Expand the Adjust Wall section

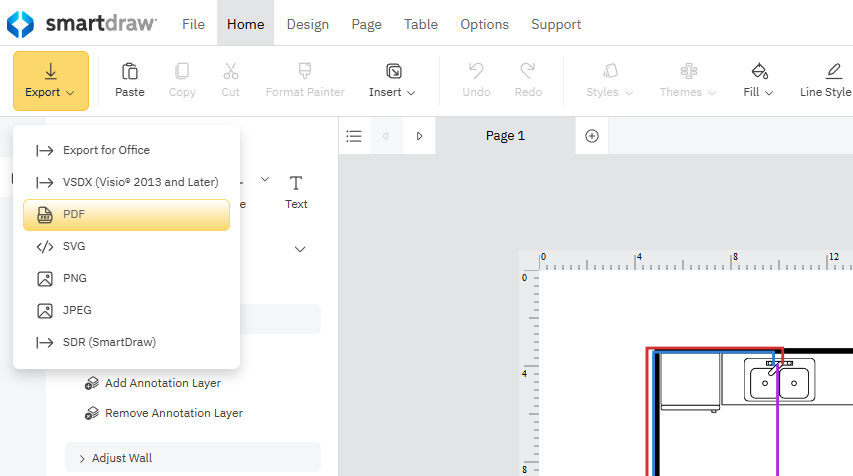pyautogui.click(x=121, y=458)
